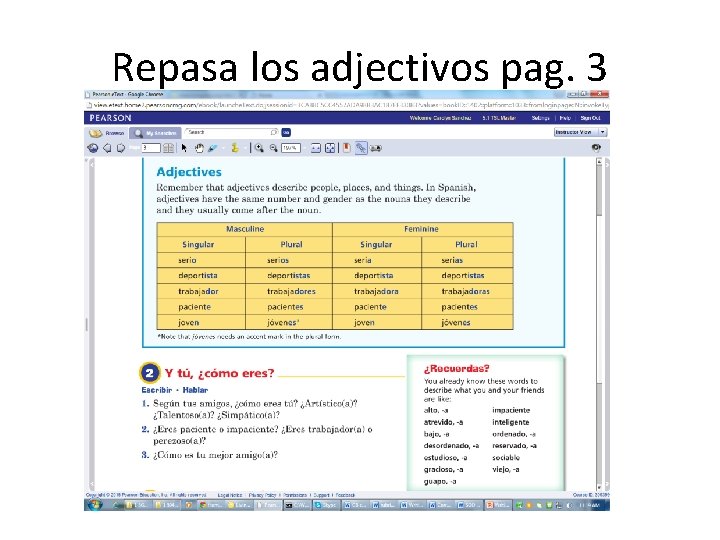Screen dimensions: 720x540
Task: Open Settings in Pearson header
Action: pyautogui.click(x=540, y=118)
